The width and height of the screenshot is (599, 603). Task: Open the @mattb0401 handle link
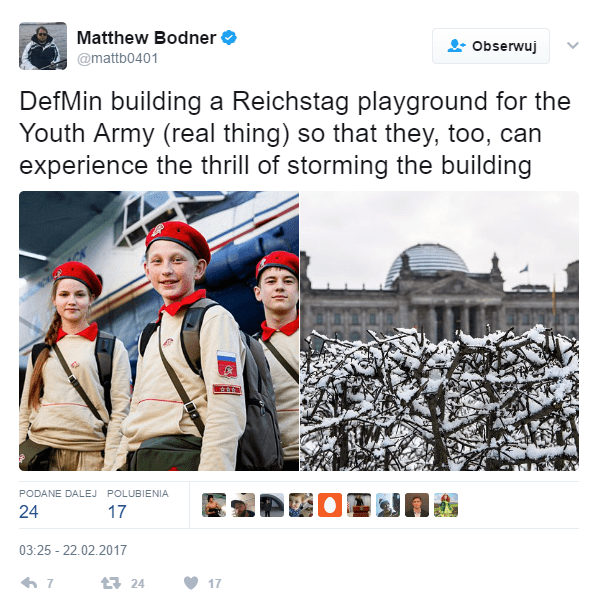click(117, 58)
